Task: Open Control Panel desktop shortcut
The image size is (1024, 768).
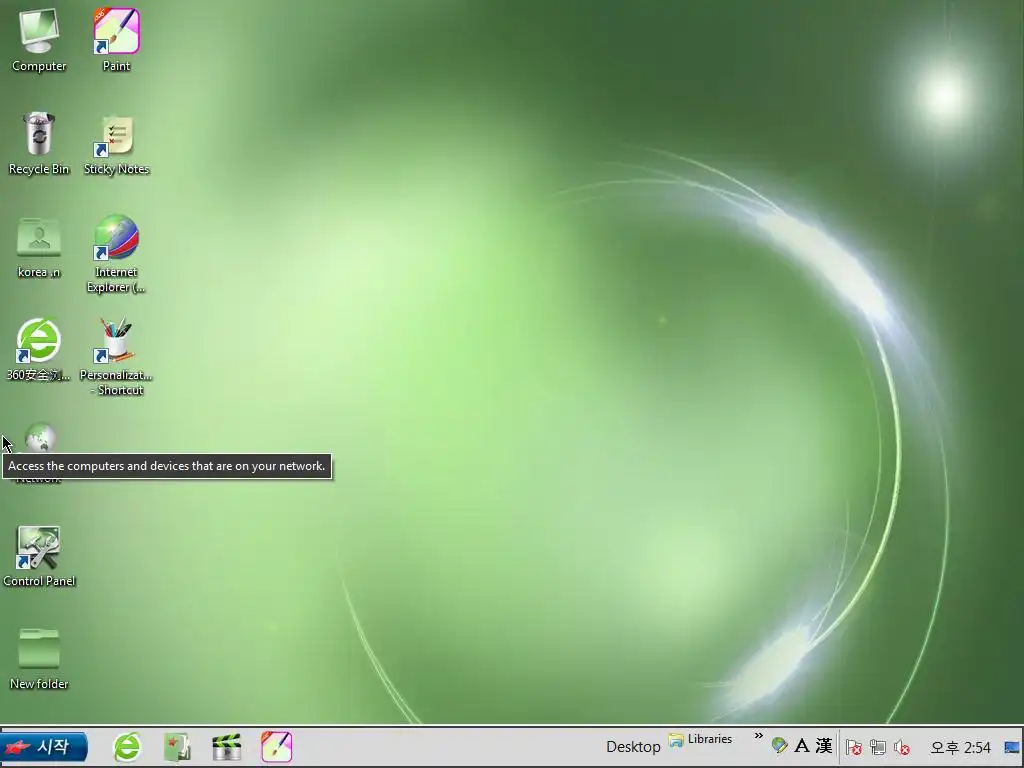Action: click(x=39, y=556)
